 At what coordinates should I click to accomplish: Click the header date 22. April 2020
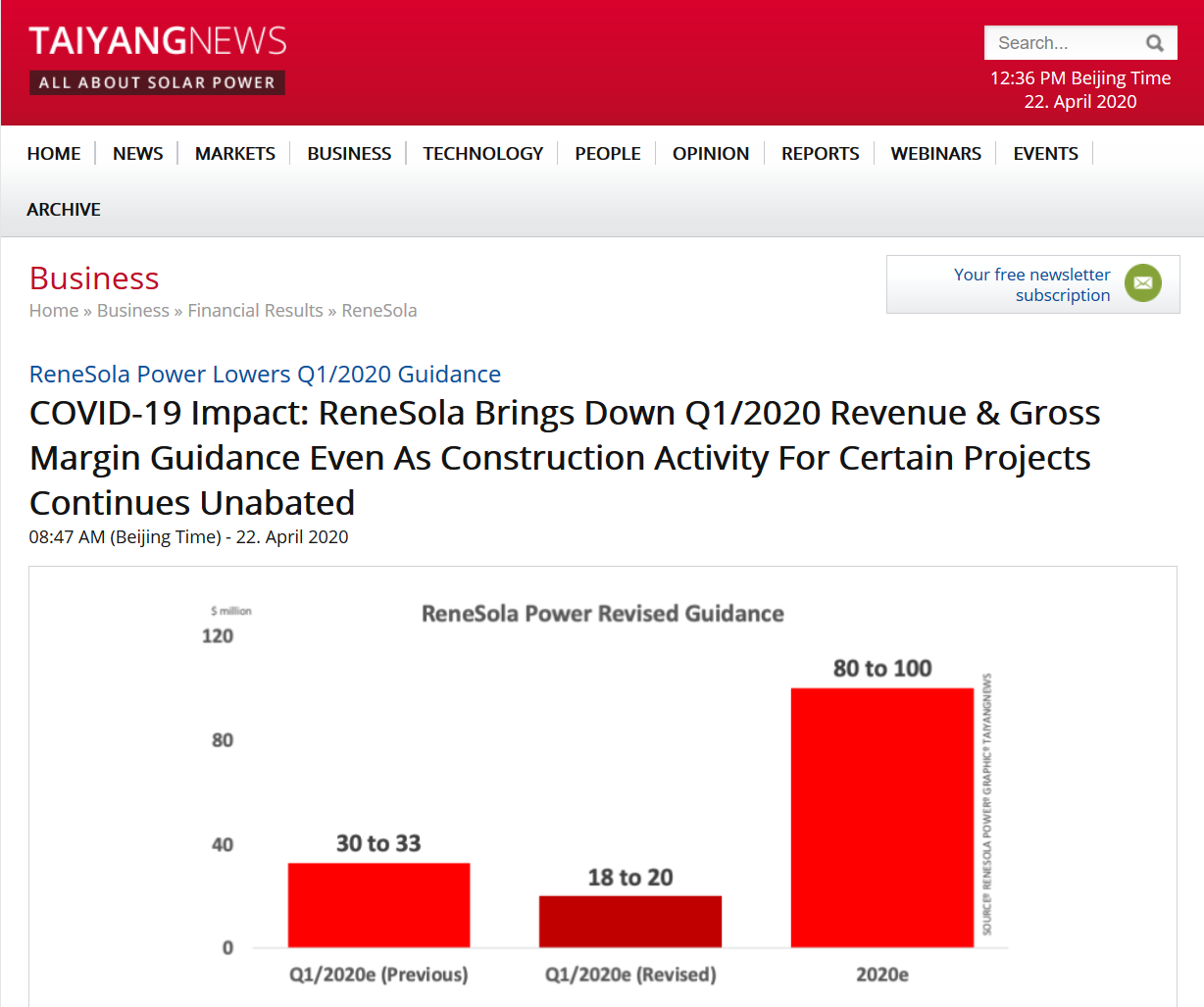[1080, 102]
